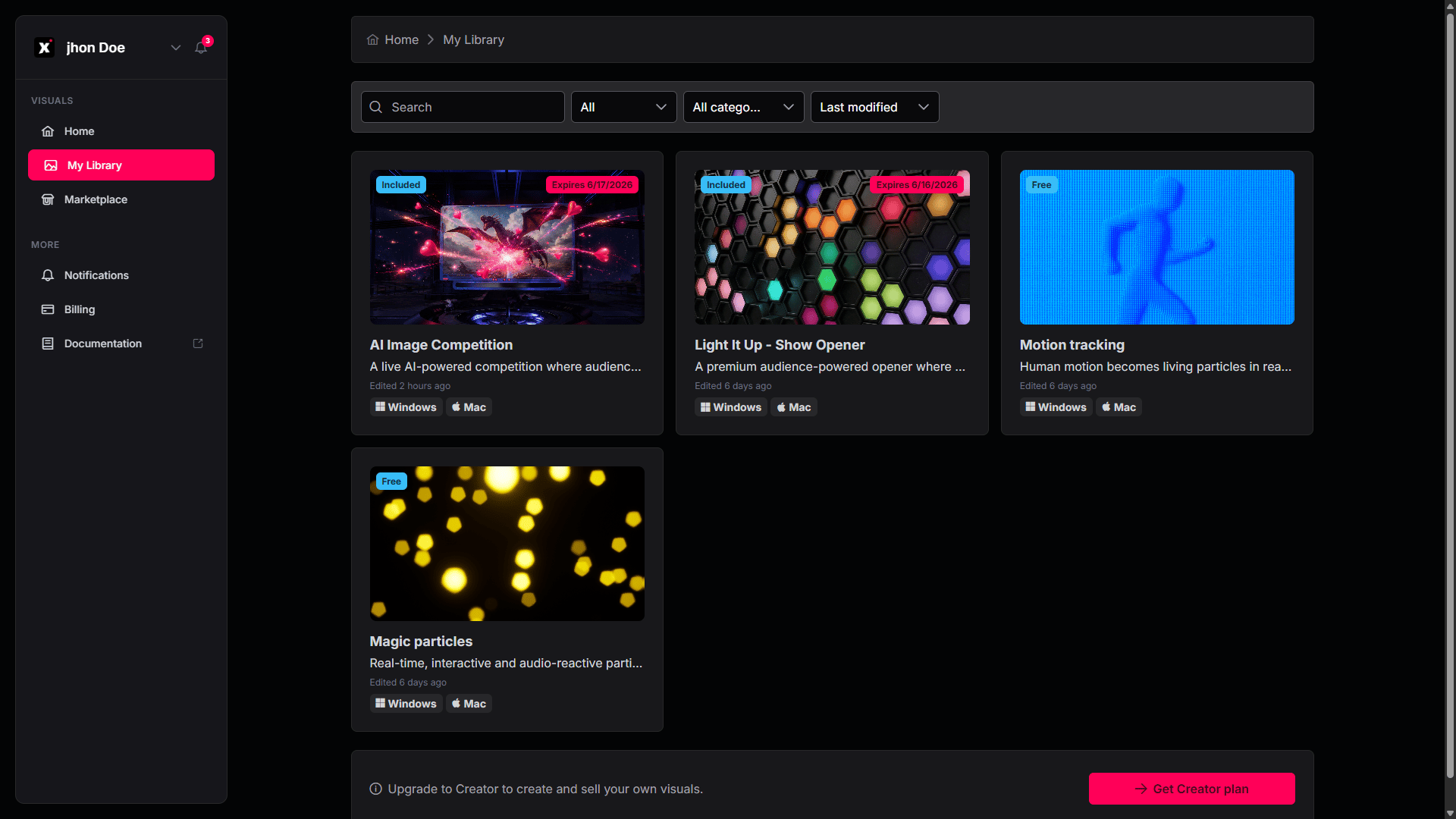This screenshot has height=819, width=1456.
Task: Open Notifications from the sidebar
Action: point(121,275)
